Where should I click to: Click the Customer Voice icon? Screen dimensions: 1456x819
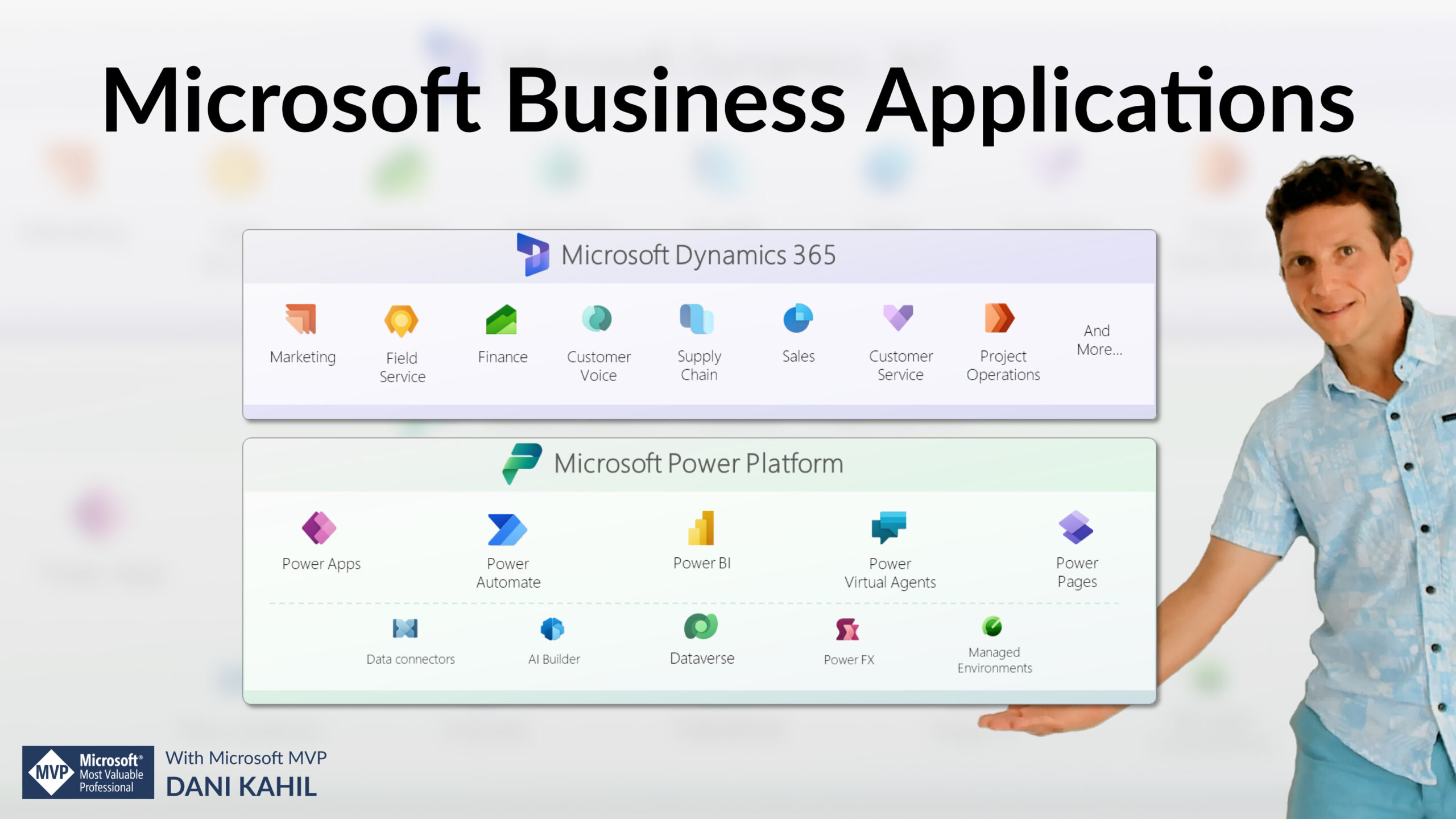pyautogui.click(x=597, y=319)
